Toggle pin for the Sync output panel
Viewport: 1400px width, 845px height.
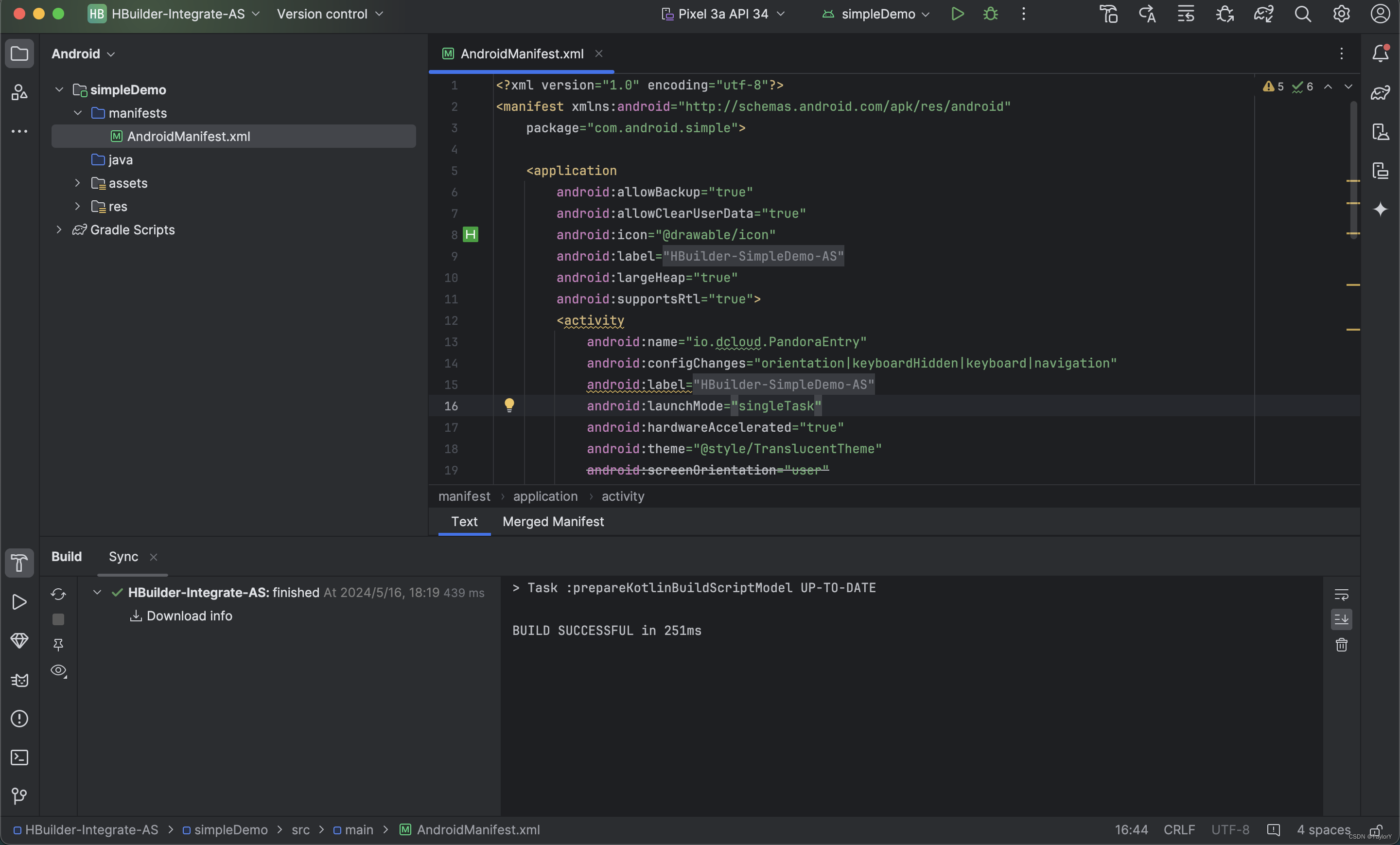pos(57,644)
